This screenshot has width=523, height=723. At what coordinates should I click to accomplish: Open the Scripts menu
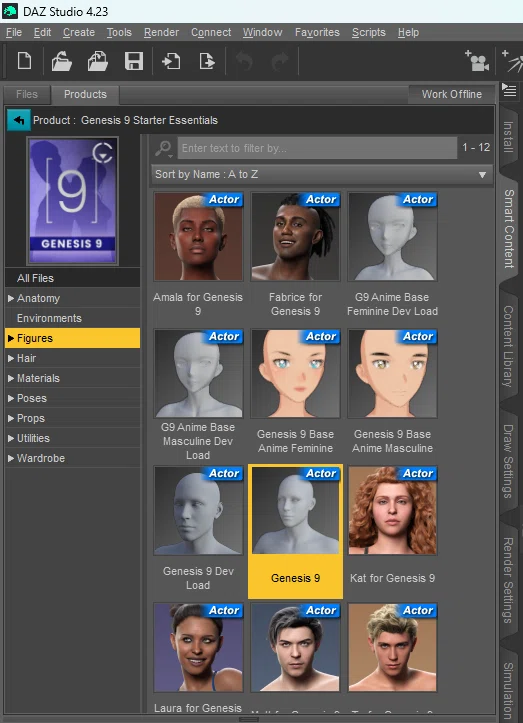tap(368, 32)
